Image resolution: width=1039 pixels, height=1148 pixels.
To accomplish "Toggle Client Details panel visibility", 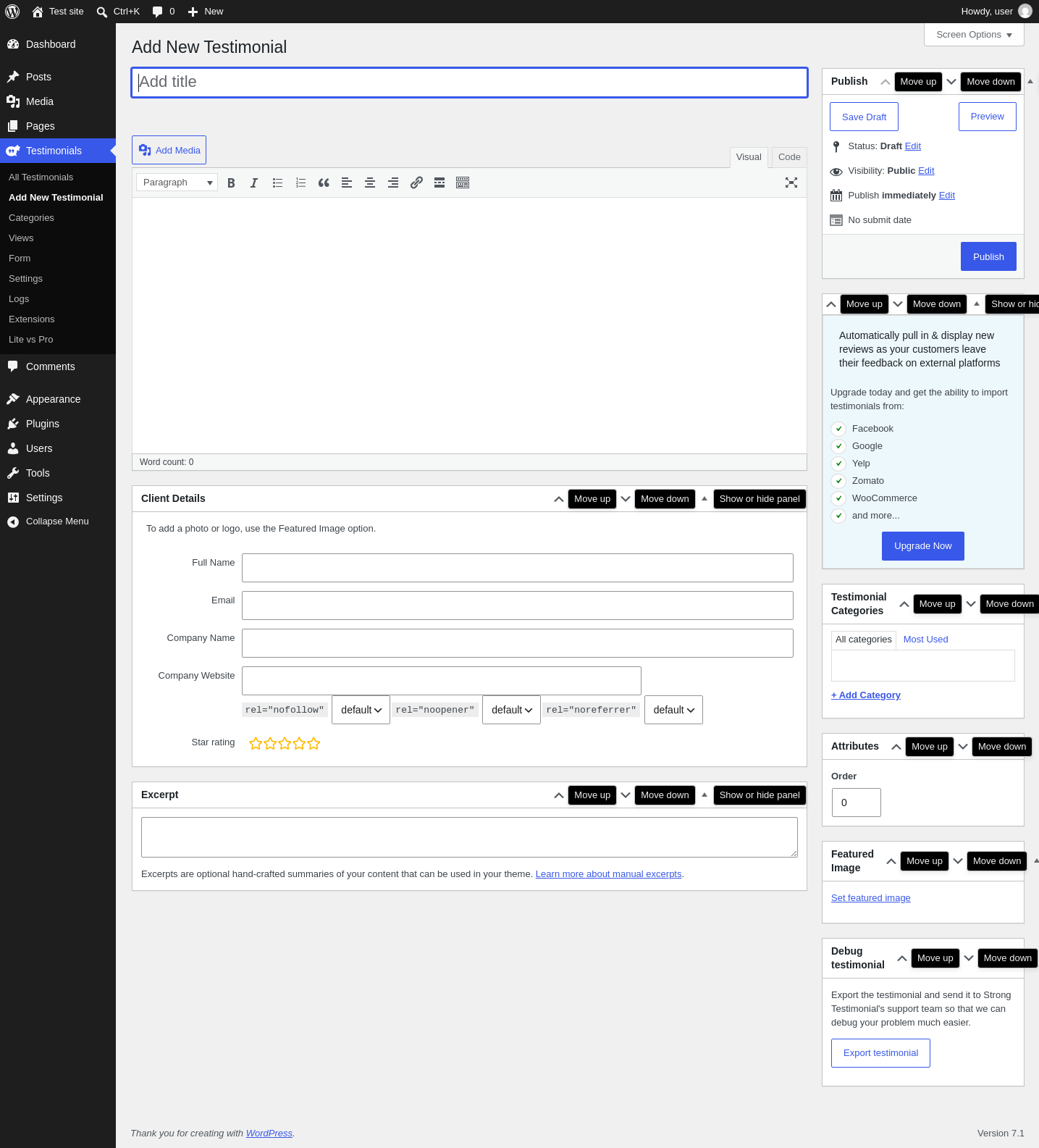I will (704, 498).
